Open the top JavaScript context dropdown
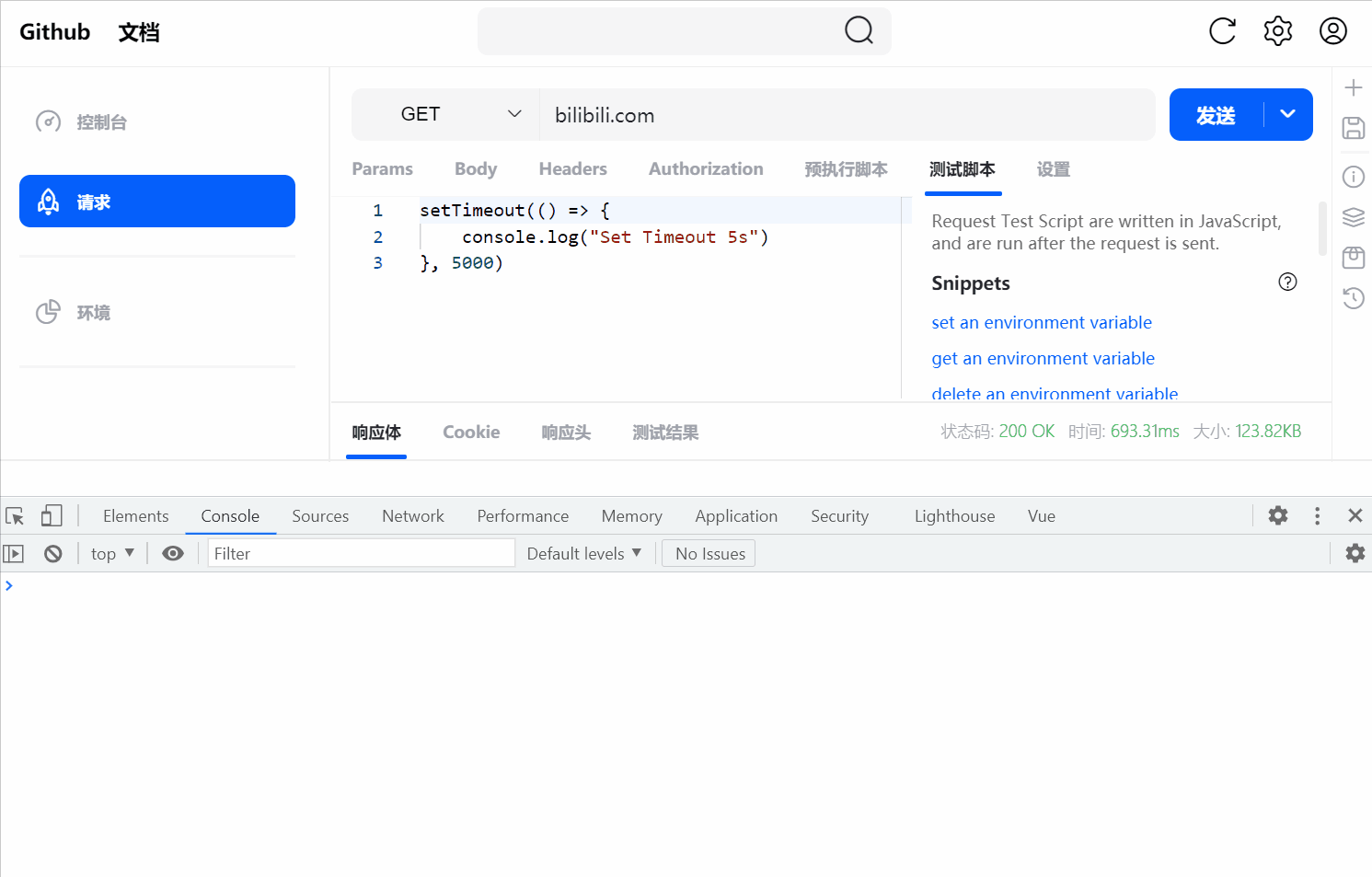Viewport: 1372px width, 877px height. (x=112, y=553)
